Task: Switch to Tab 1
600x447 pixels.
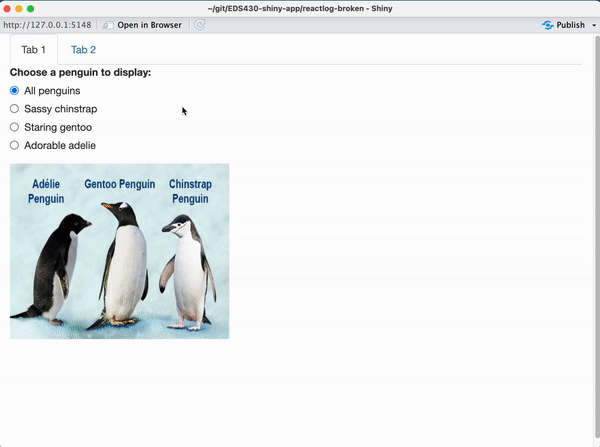Action: click(34, 50)
